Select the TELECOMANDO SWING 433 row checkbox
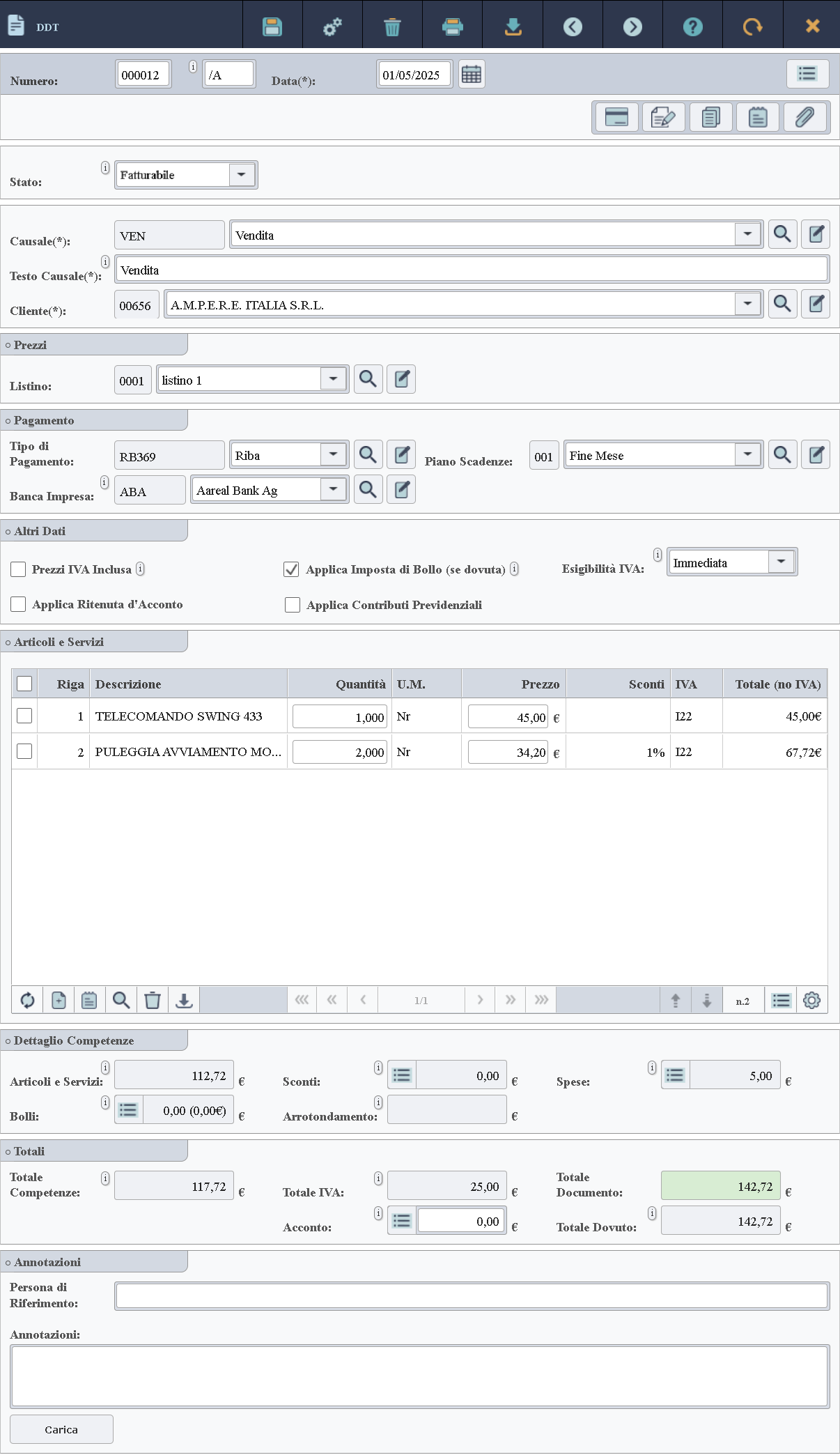 [x=24, y=716]
